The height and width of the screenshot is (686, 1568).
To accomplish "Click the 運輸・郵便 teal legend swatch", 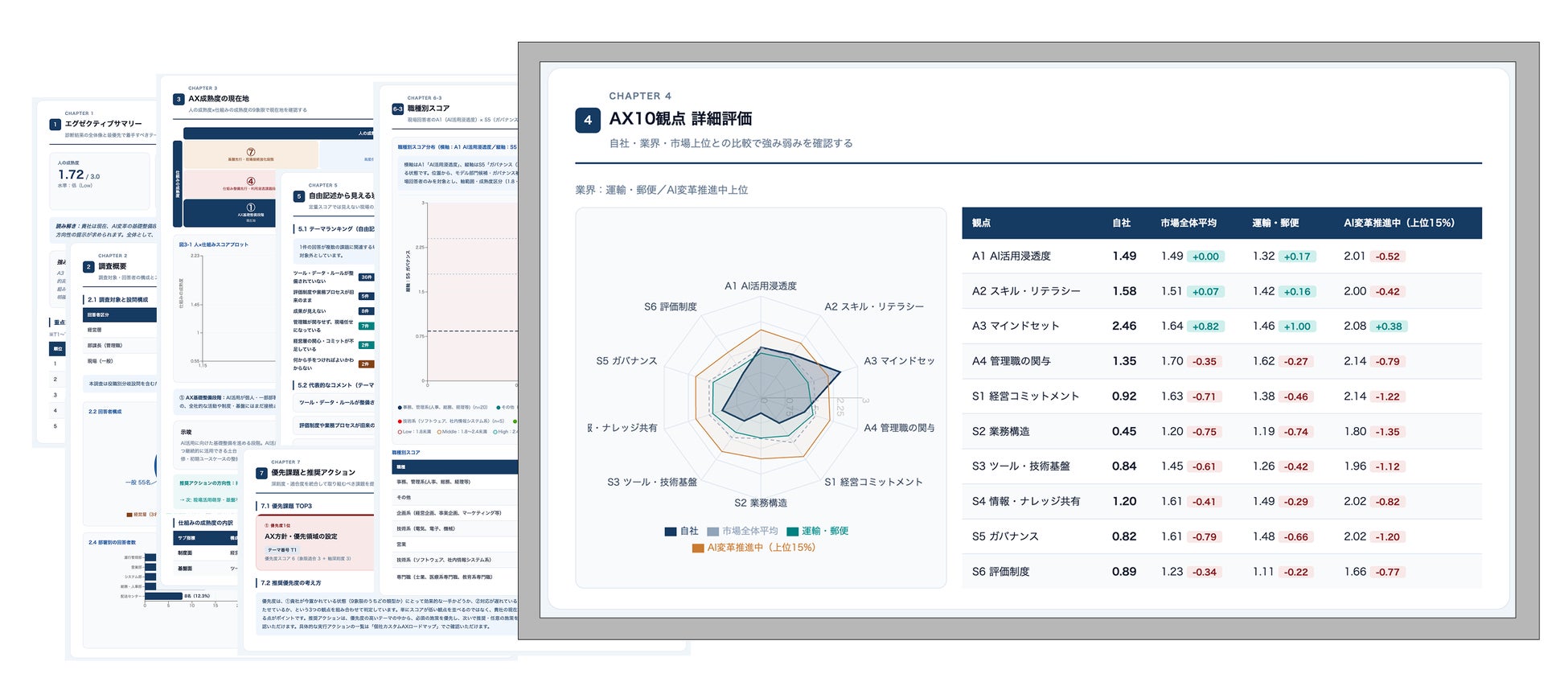I will (x=792, y=532).
